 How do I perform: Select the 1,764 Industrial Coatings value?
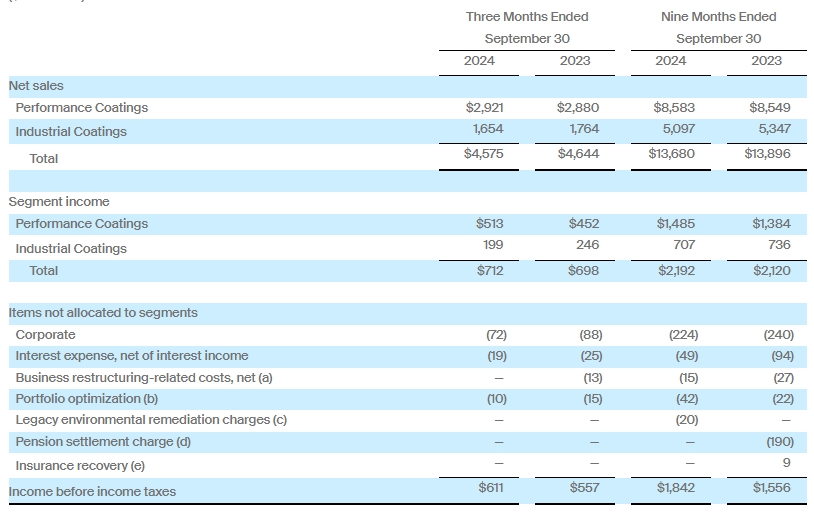584,129
